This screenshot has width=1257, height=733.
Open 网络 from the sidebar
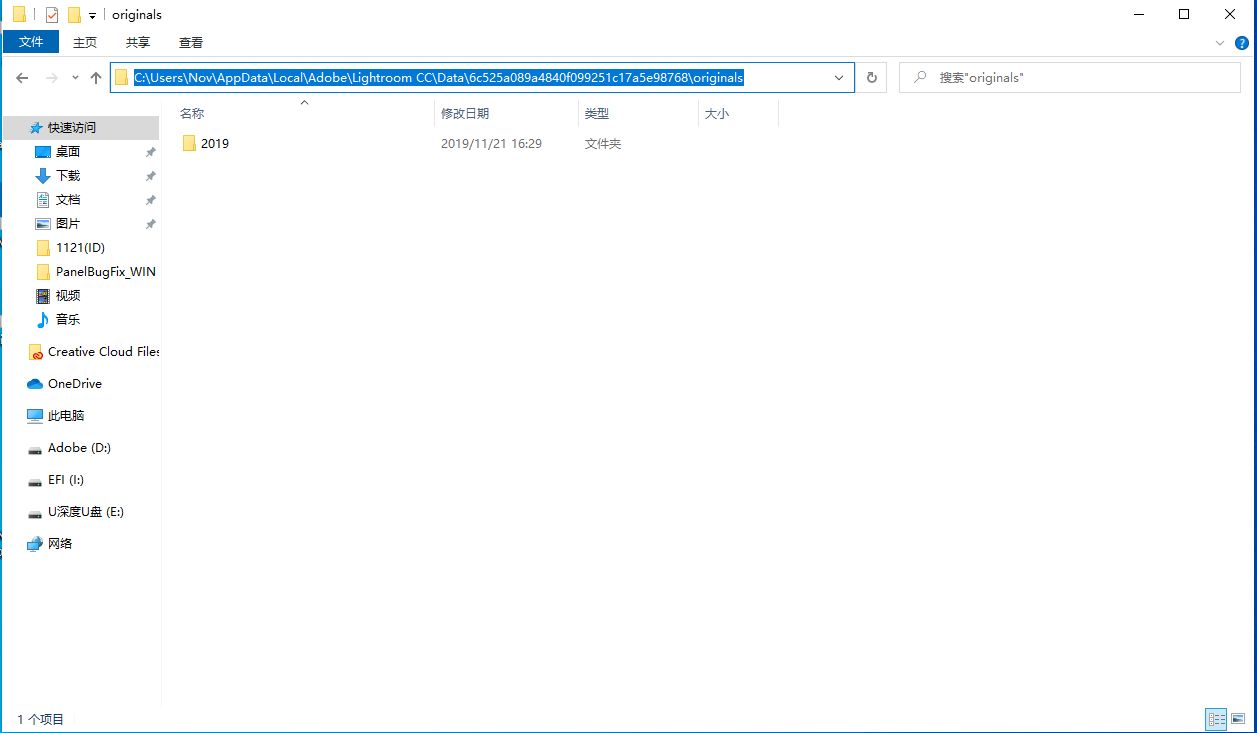(x=60, y=543)
